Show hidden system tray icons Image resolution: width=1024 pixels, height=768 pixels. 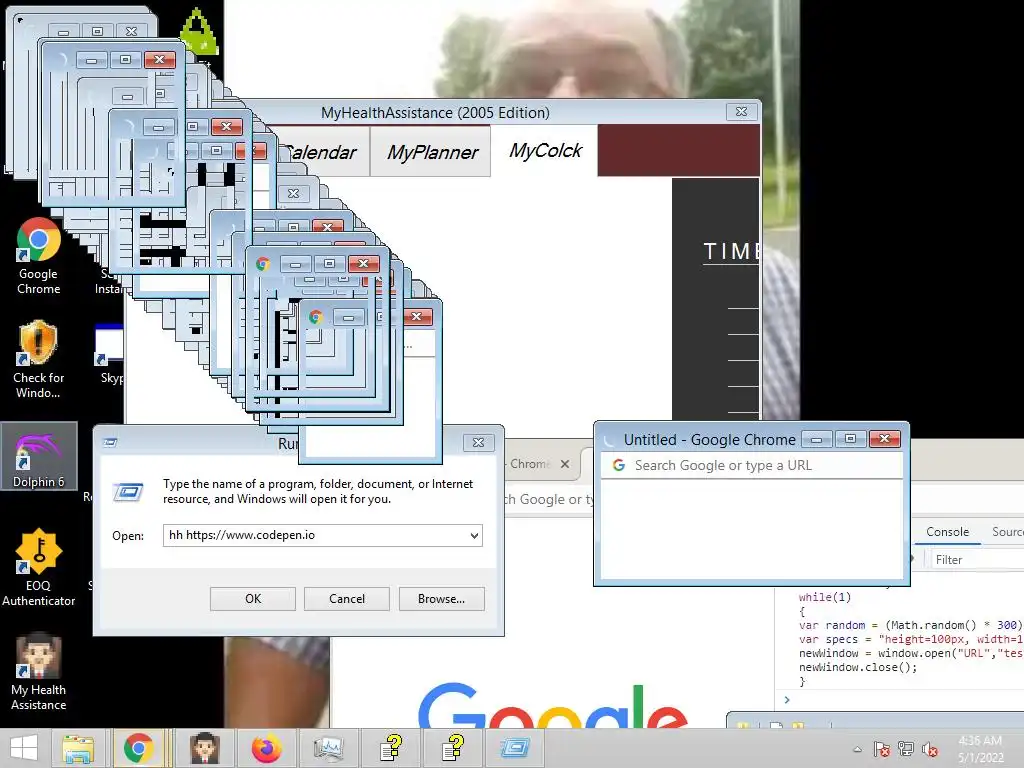(x=857, y=749)
